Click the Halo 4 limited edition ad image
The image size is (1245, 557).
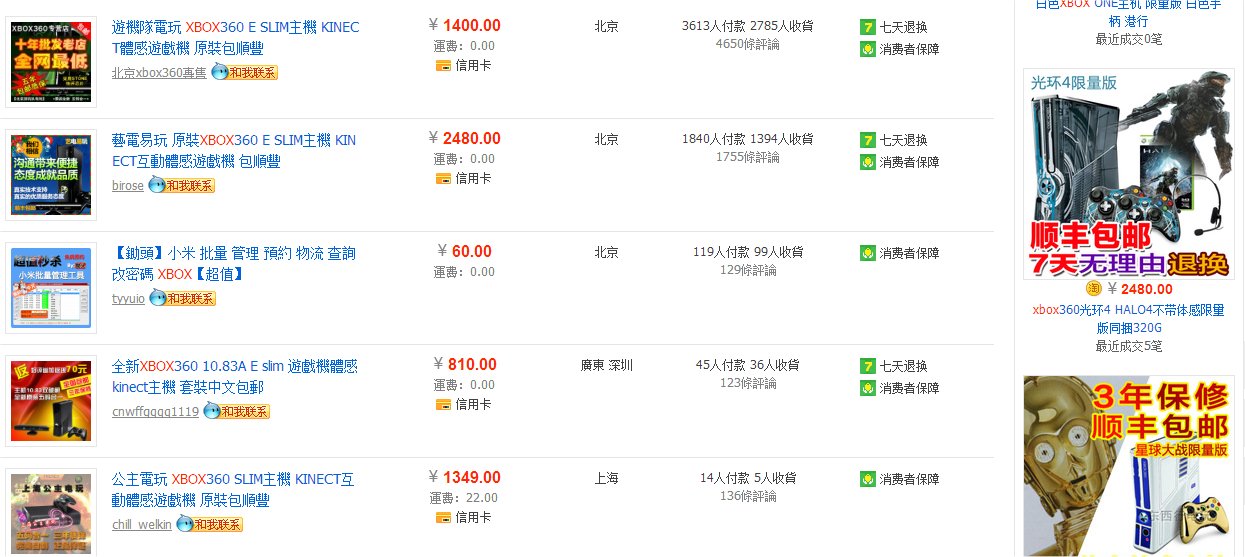coord(1128,174)
